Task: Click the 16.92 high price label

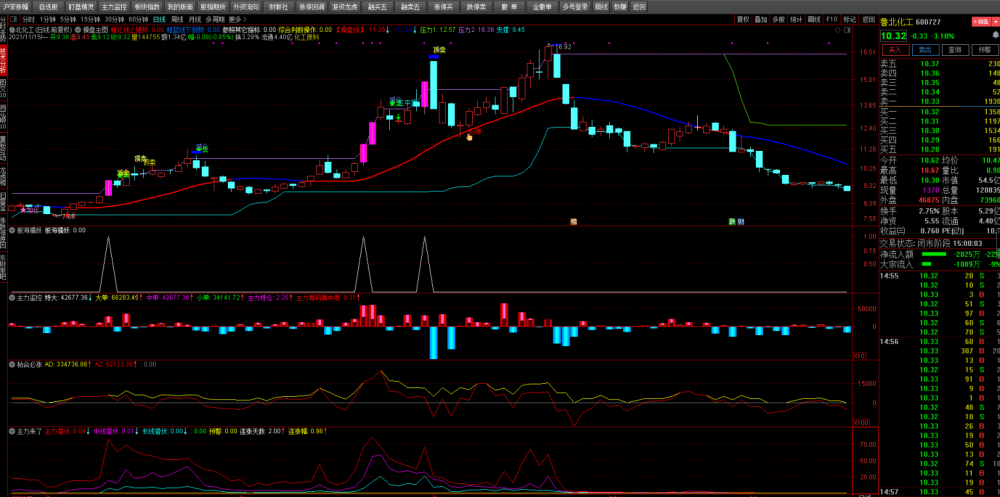Action: [564, 47]
